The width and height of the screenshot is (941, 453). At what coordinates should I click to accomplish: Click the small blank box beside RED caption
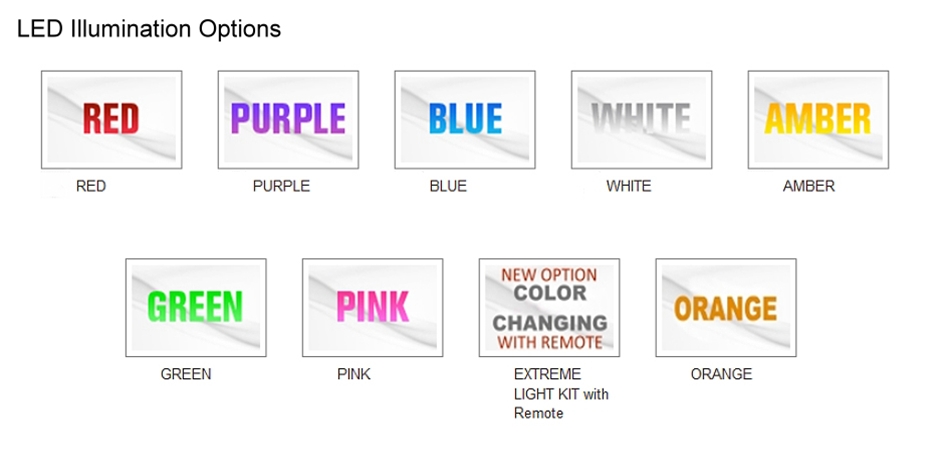click(x=55, y=186)
